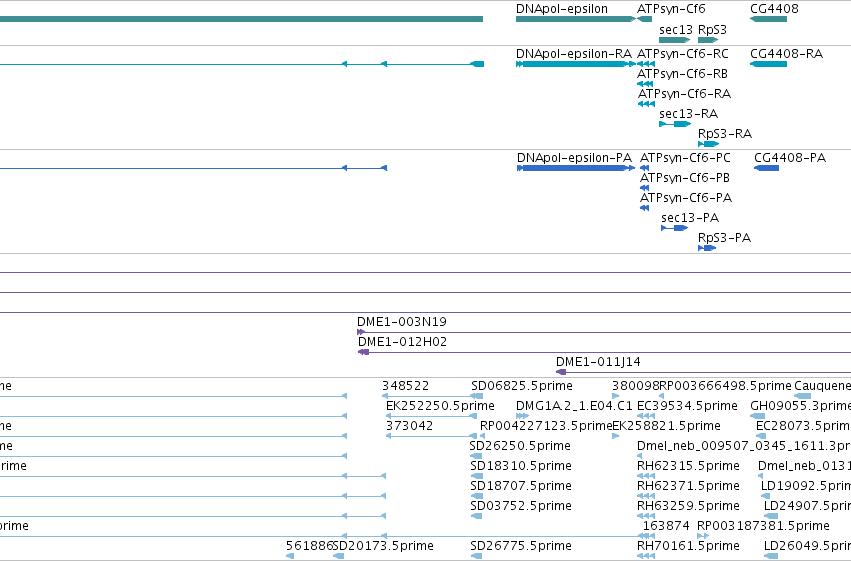
Task: Click EST EC39534.5prime
Action: pos(646,417)
